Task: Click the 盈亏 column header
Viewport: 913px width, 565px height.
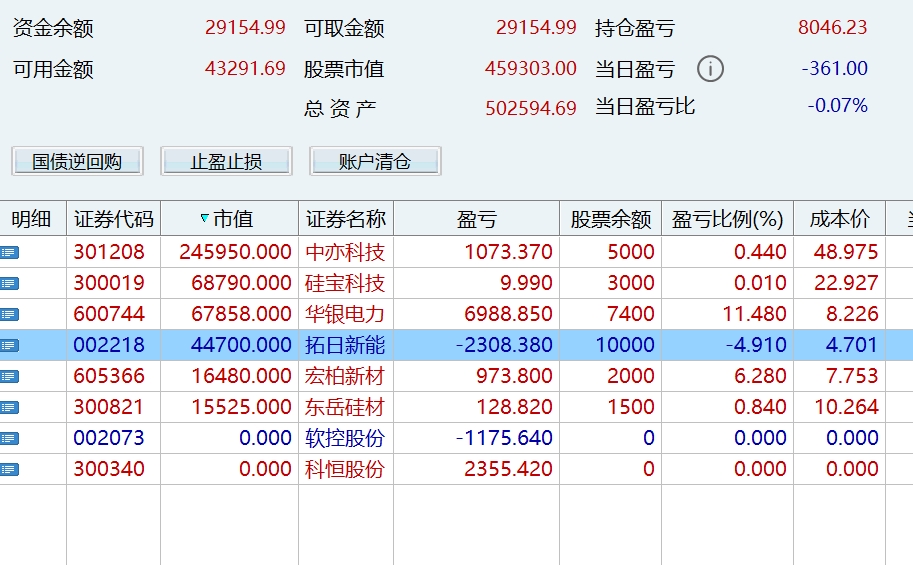Action: pyautogui.click(x=476, y=219)
